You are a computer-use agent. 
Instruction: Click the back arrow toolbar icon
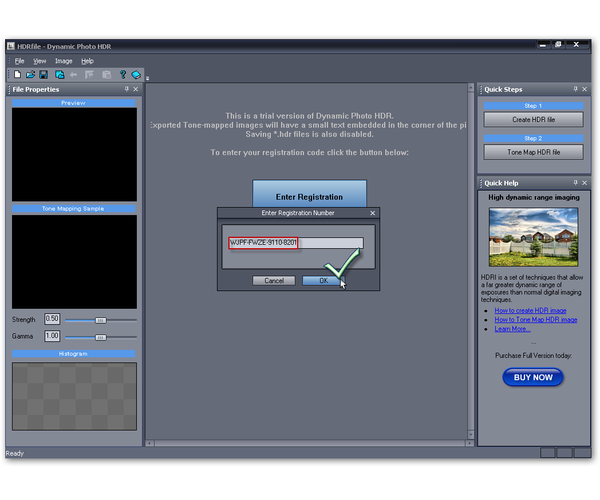click(x=73, y=75)
